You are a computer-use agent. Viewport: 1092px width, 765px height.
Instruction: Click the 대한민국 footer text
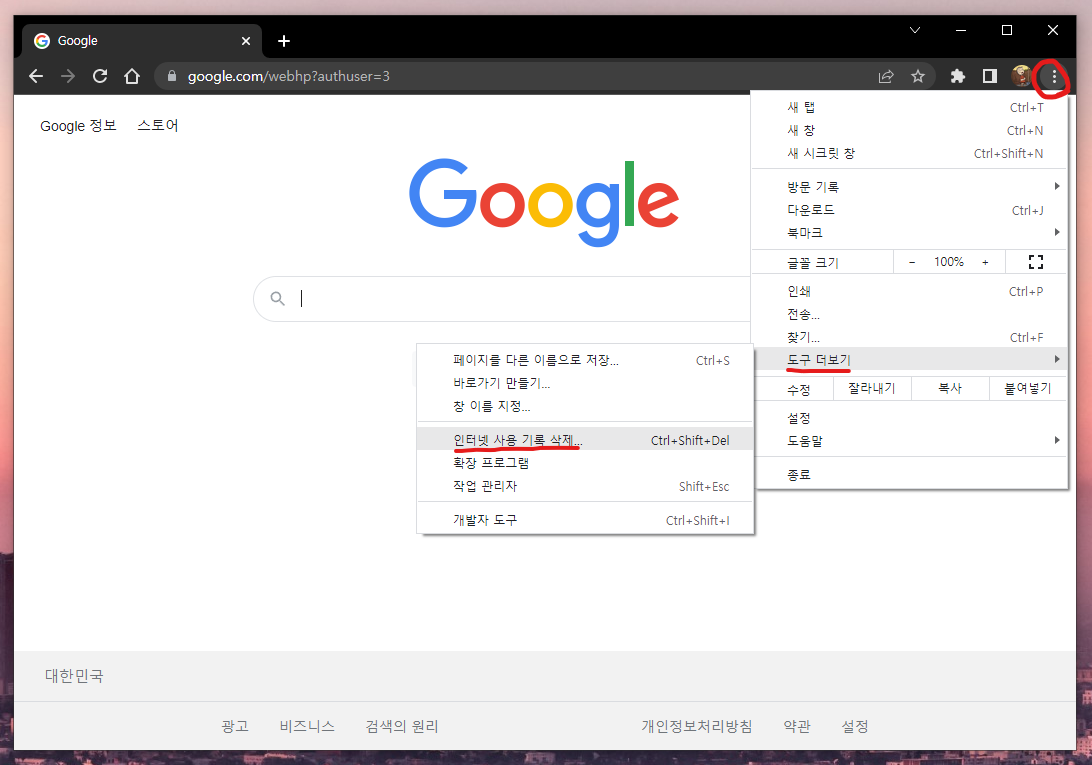coord(74,676)
